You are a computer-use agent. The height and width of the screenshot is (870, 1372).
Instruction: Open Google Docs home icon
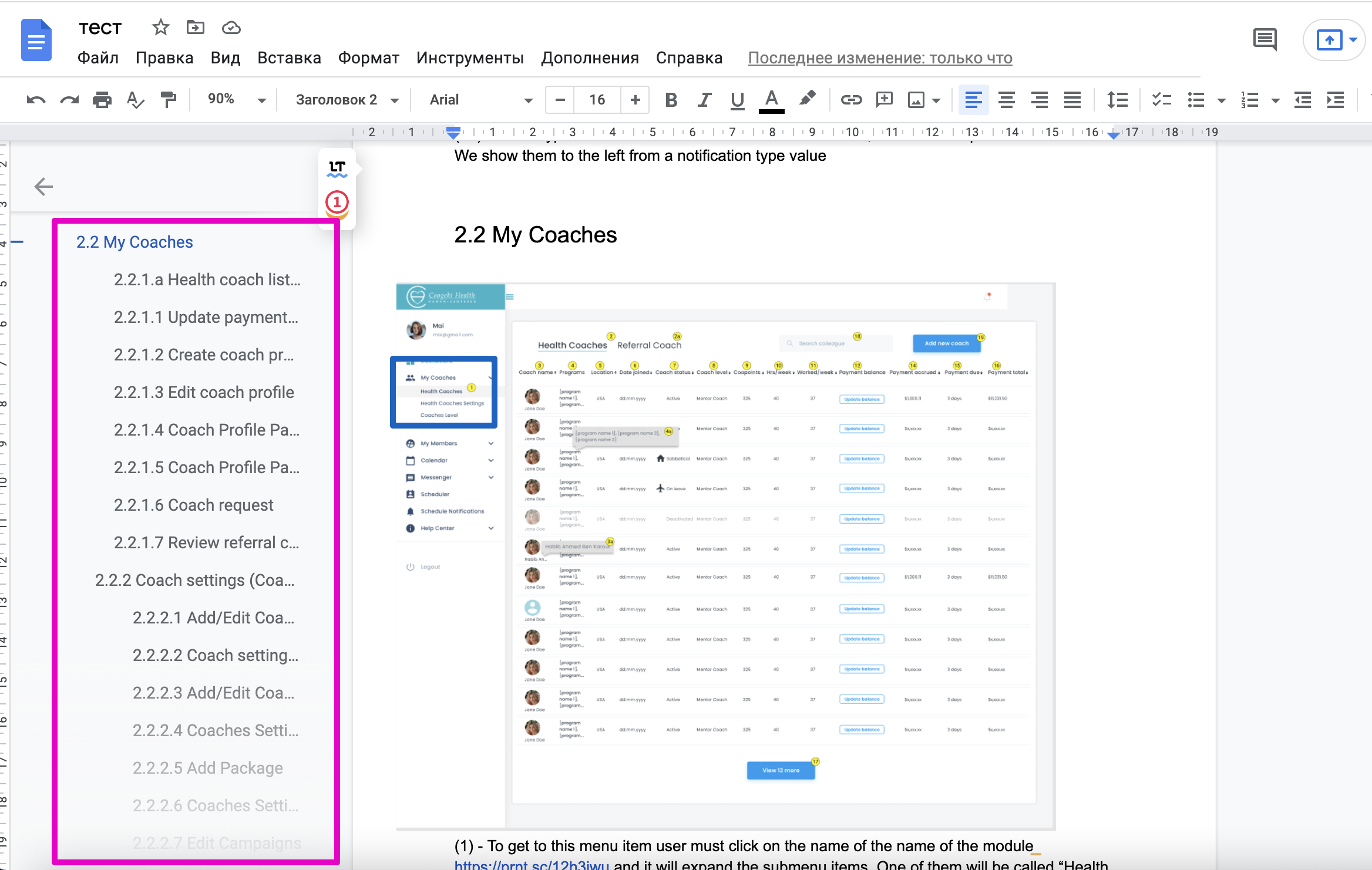pos(36,40)
